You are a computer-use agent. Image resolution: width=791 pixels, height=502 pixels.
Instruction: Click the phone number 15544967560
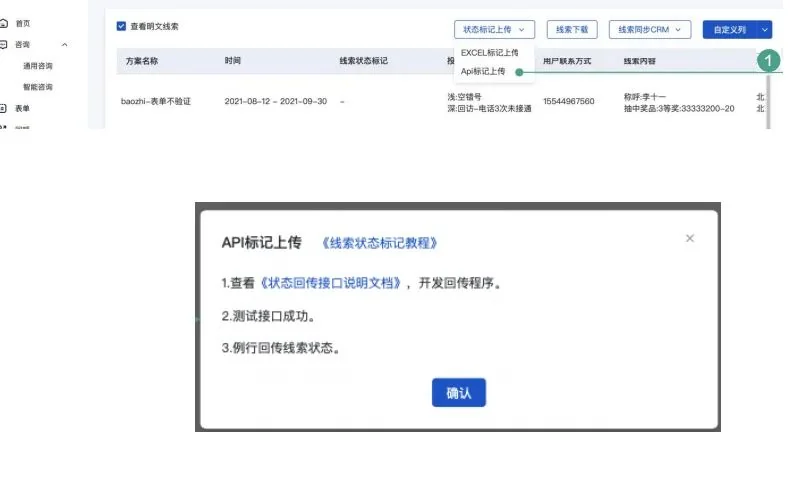(569, 101)
